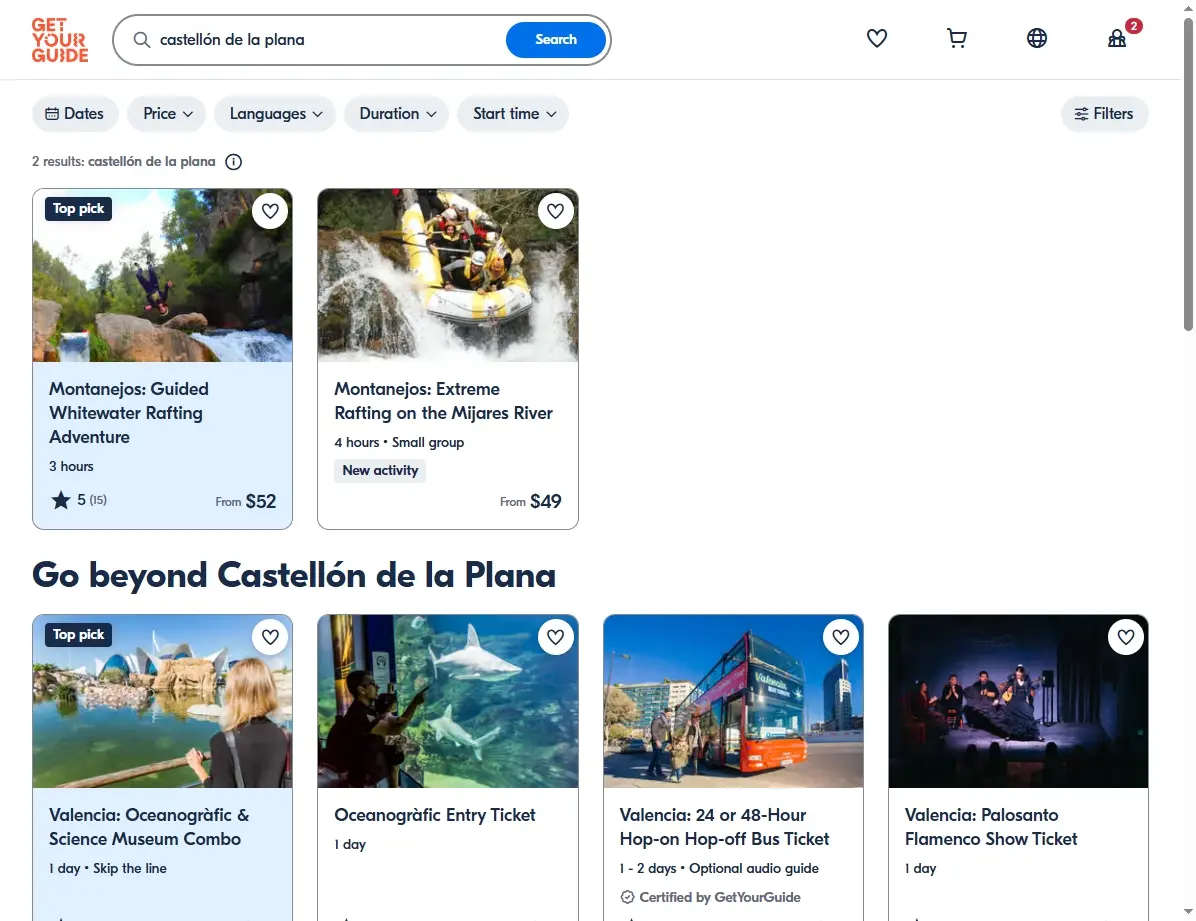The width and height of the screenshot is (1196, 921).
Task: Click the Go beyond Castellón de la Plana heading
Action: coord(294,575)
